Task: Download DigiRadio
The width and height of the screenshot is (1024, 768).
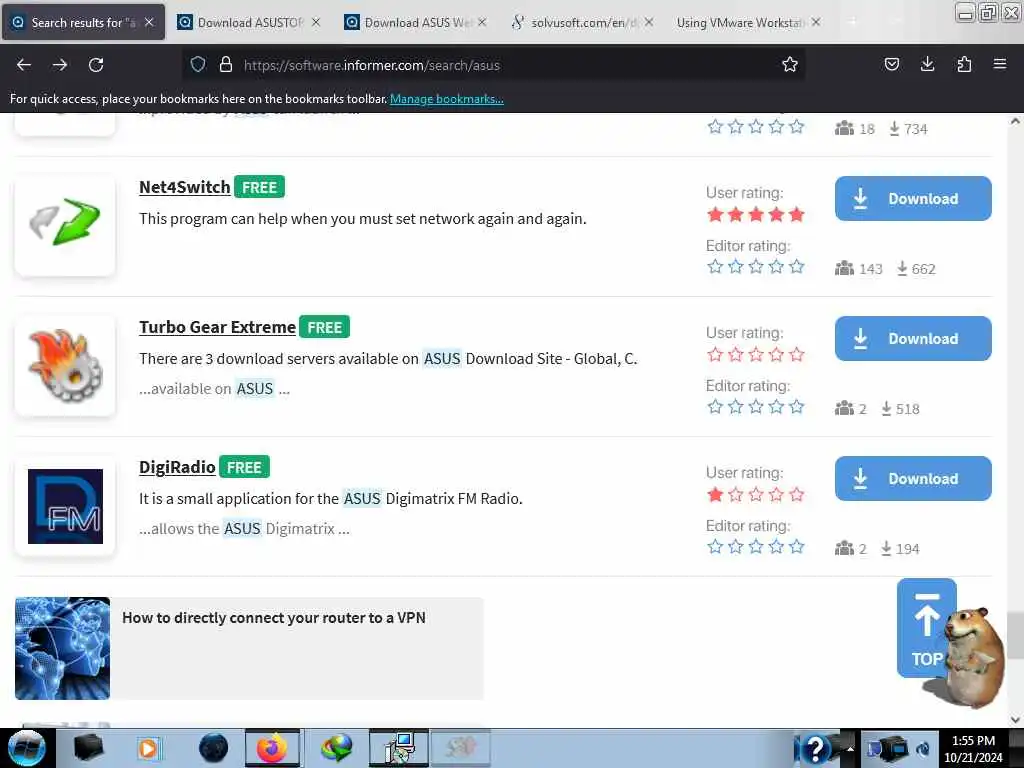Action: 913,479
